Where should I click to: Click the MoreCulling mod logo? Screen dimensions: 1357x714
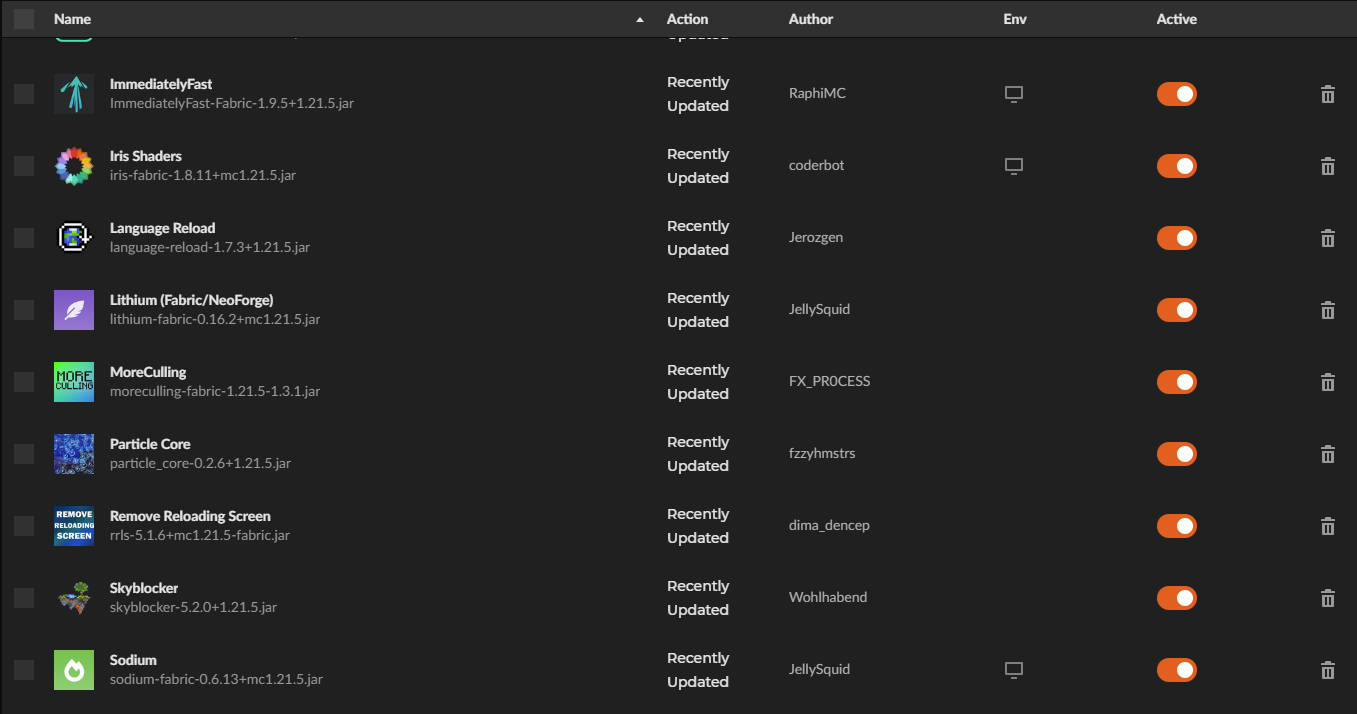pyautogui.click(x=74, y=382)
